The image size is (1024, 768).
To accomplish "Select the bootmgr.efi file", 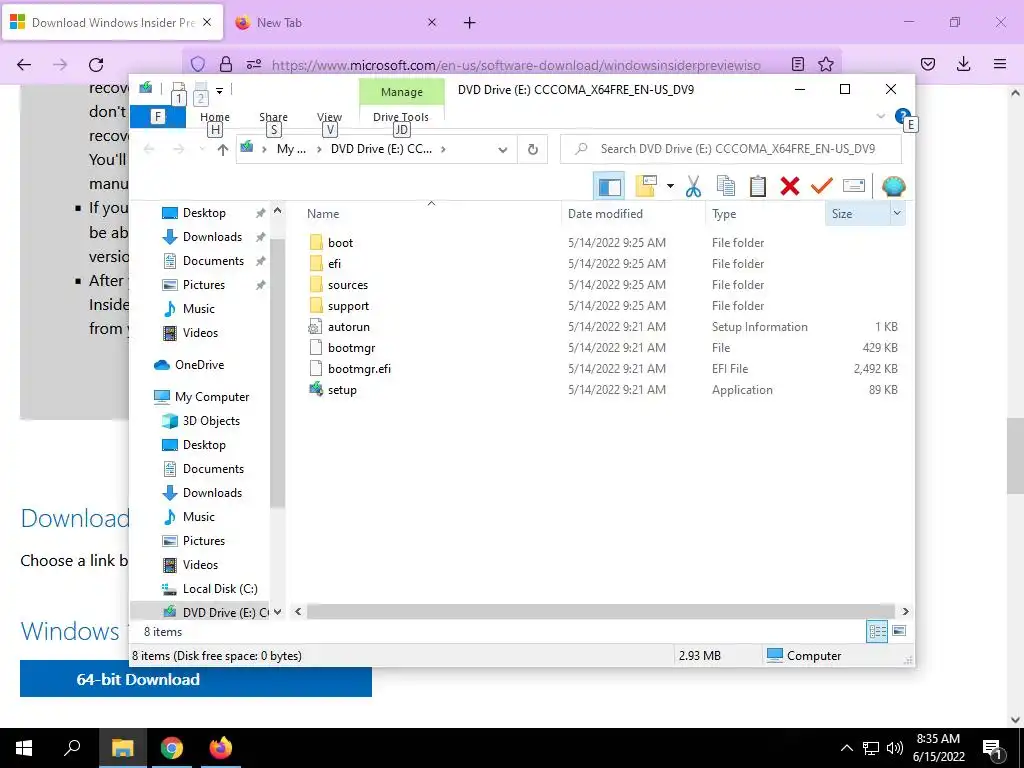I will tap(359, 369).
